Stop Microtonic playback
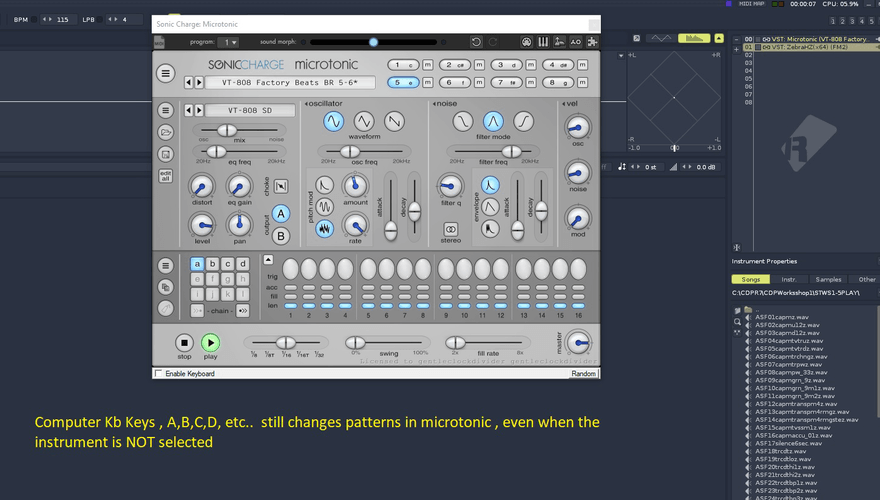This screenshot has width=880, height=500. [x=184, y=342]
